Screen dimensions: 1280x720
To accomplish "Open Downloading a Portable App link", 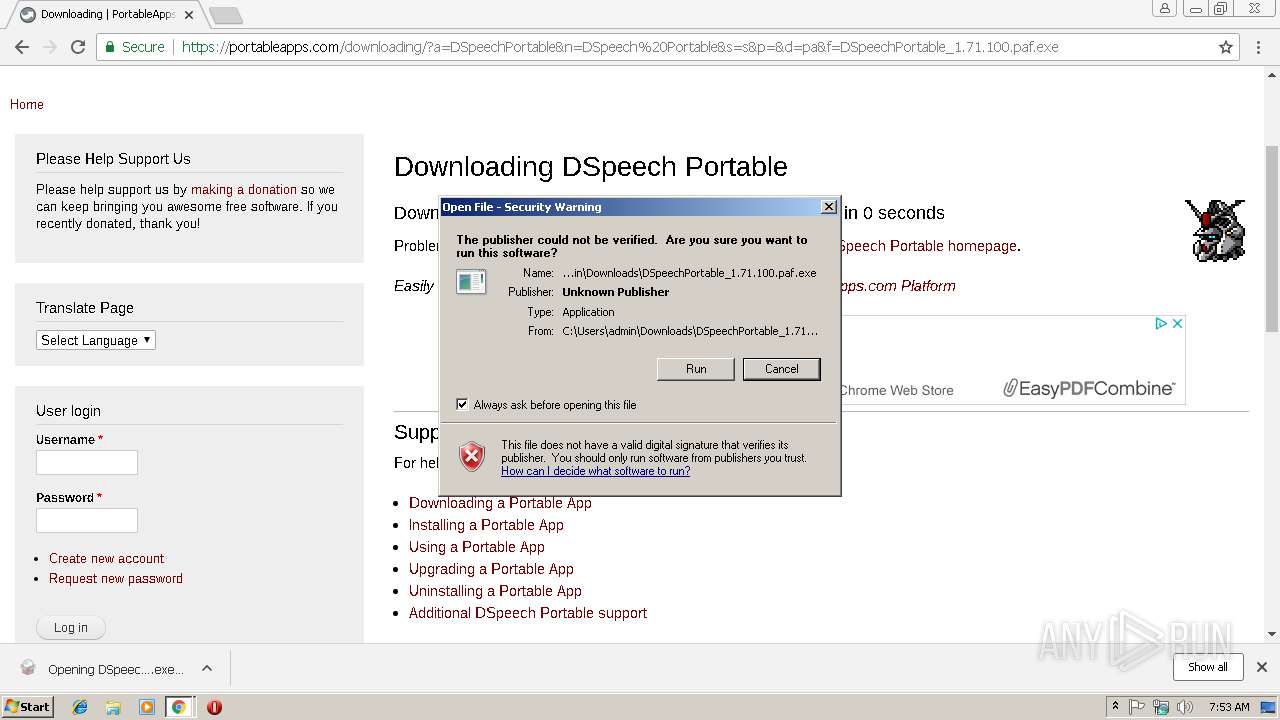I will coord(500,503).
